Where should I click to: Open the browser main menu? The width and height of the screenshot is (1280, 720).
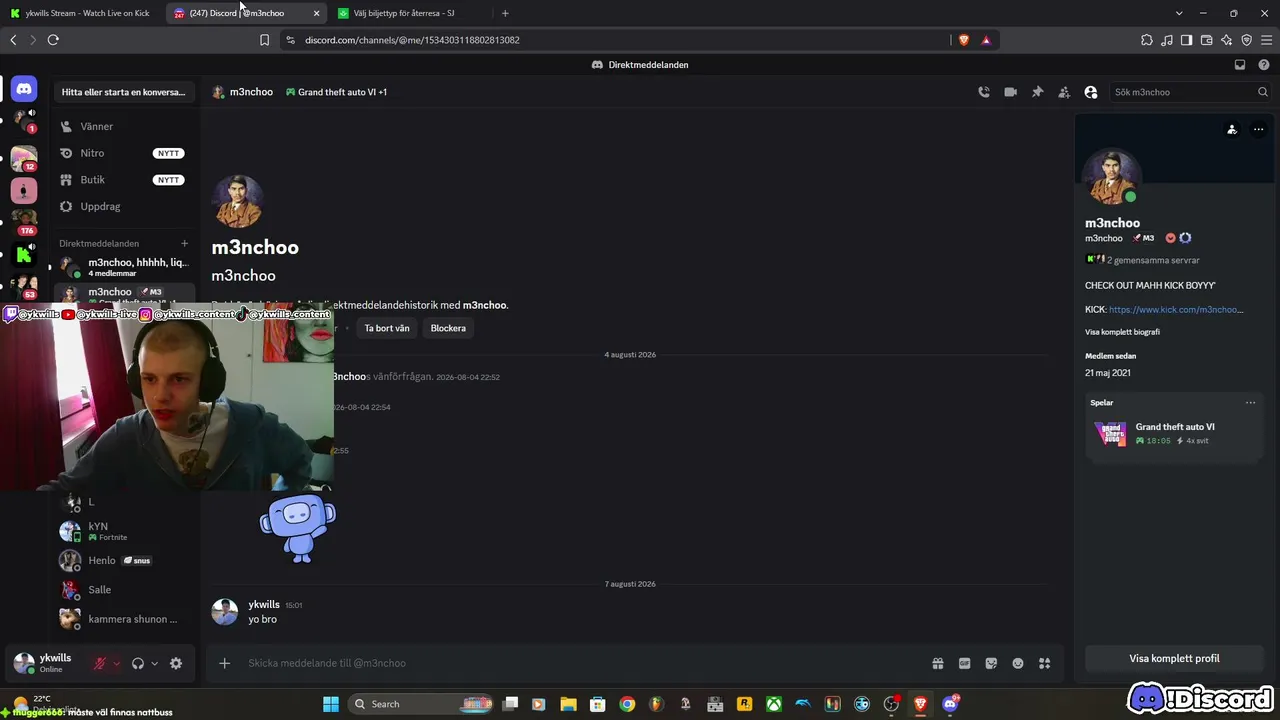tap(1267, 40)
